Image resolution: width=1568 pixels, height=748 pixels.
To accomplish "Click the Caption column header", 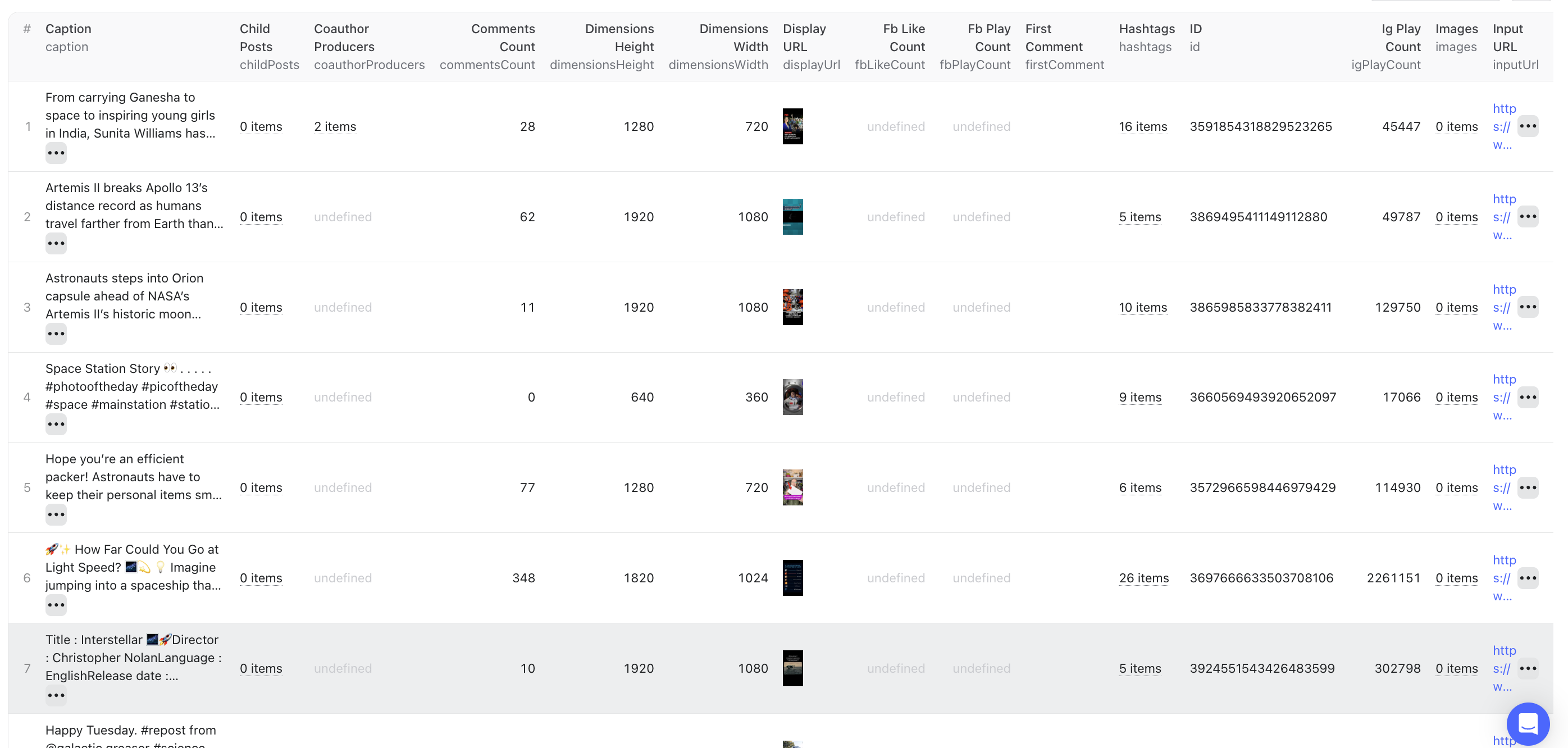I will click(x=68, y=37).
